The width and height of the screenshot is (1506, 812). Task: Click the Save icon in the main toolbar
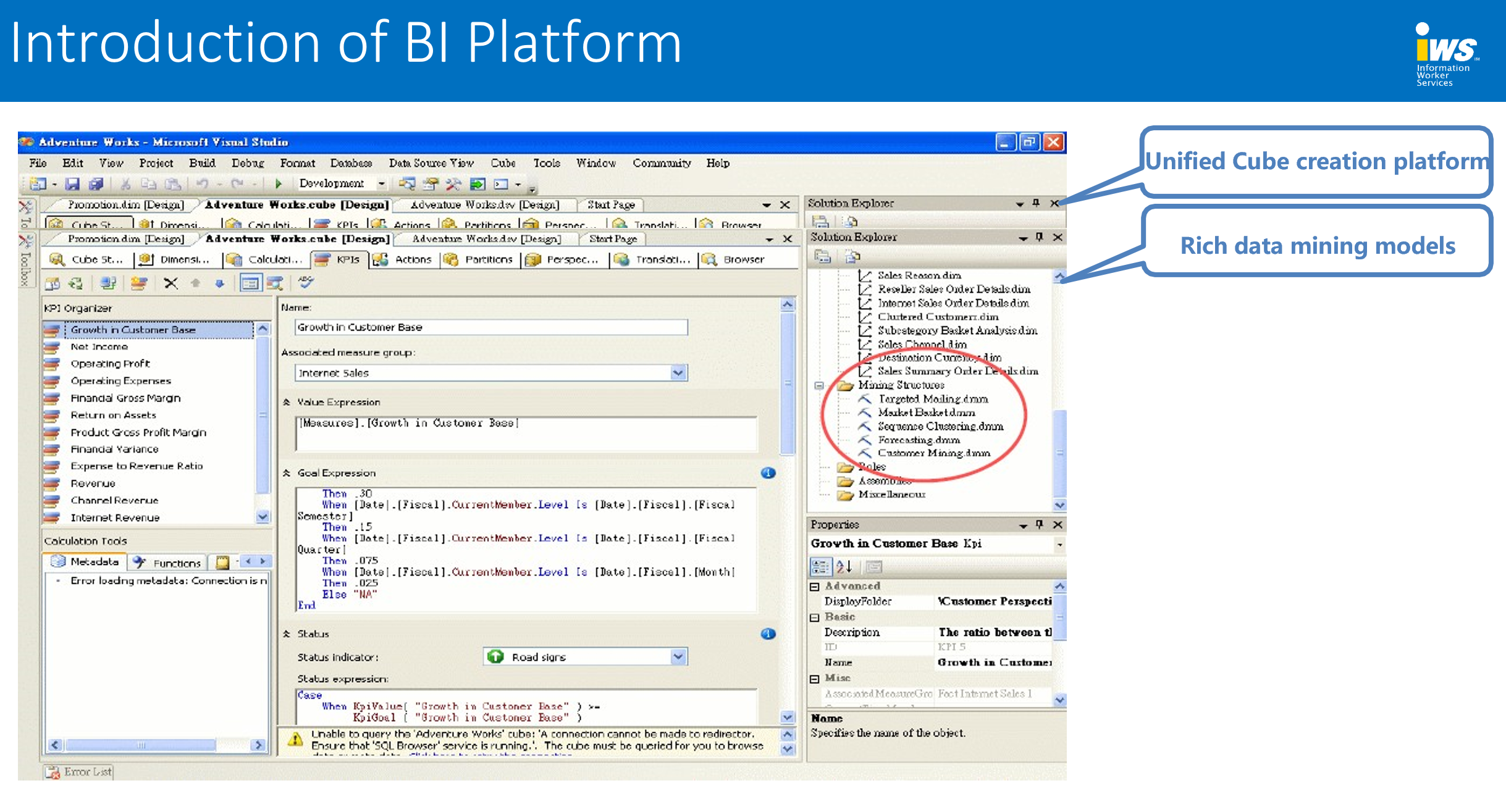73,184
